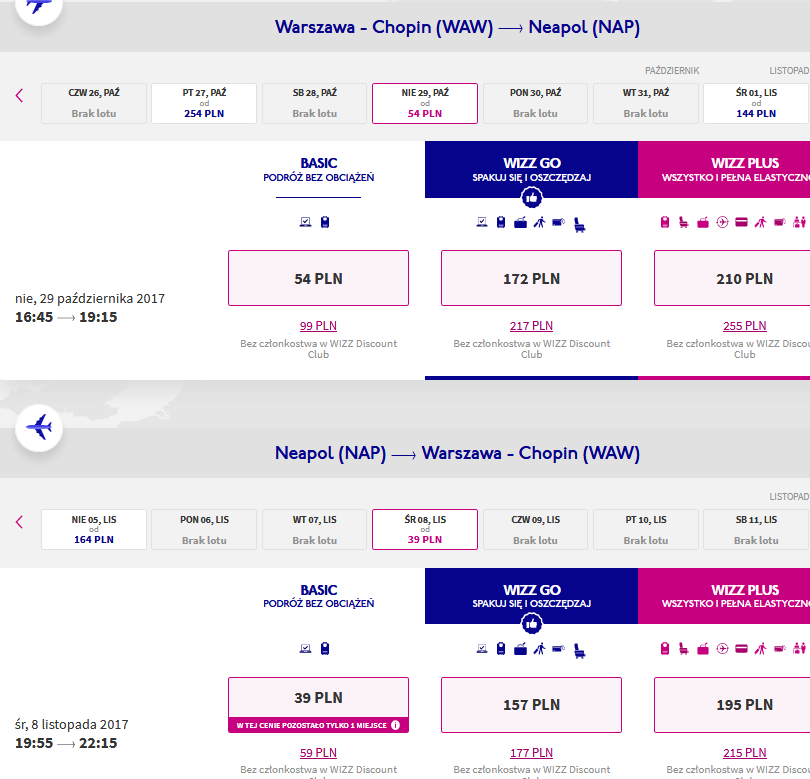
Task: Select outbound date WT 31, PAŹ
Action: pyautogui.click(x=646, y=103)
